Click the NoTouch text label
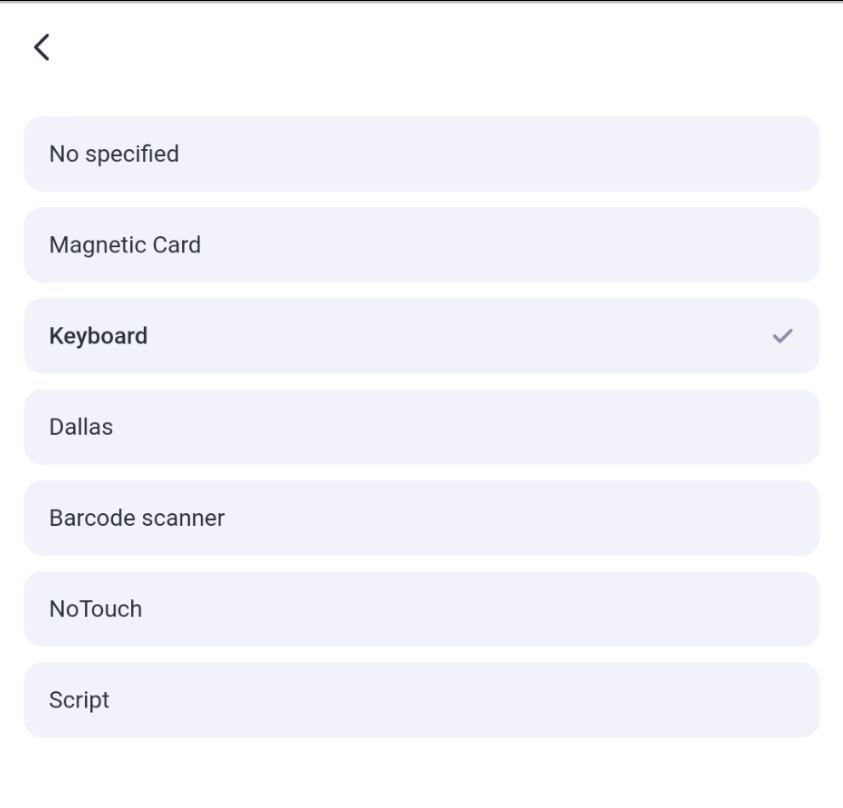 point(96,609)
